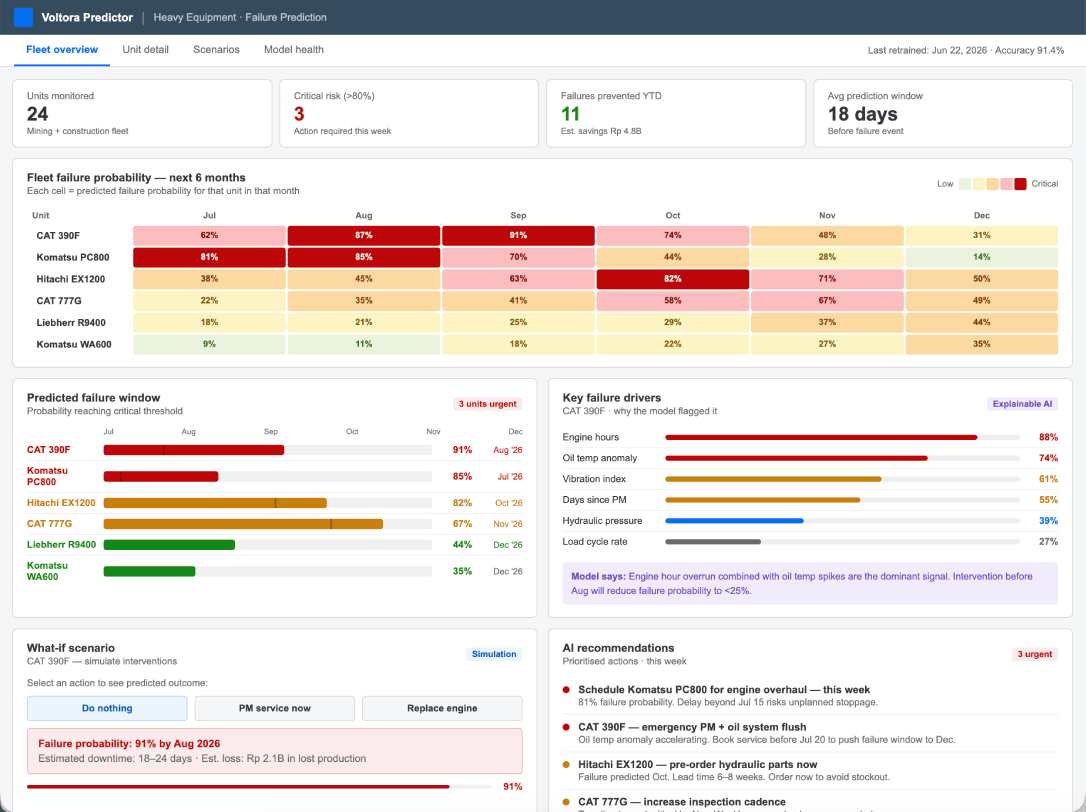Click the blue Voltora Predictor logo square
Image resolution: width=1086 pixels, height=812 pixels.
[x=24, y=17]
